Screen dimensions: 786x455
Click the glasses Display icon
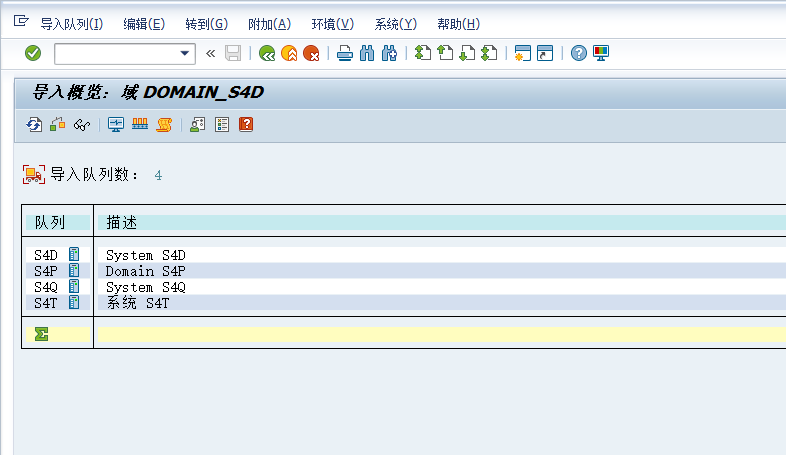(x=82, y=124)
